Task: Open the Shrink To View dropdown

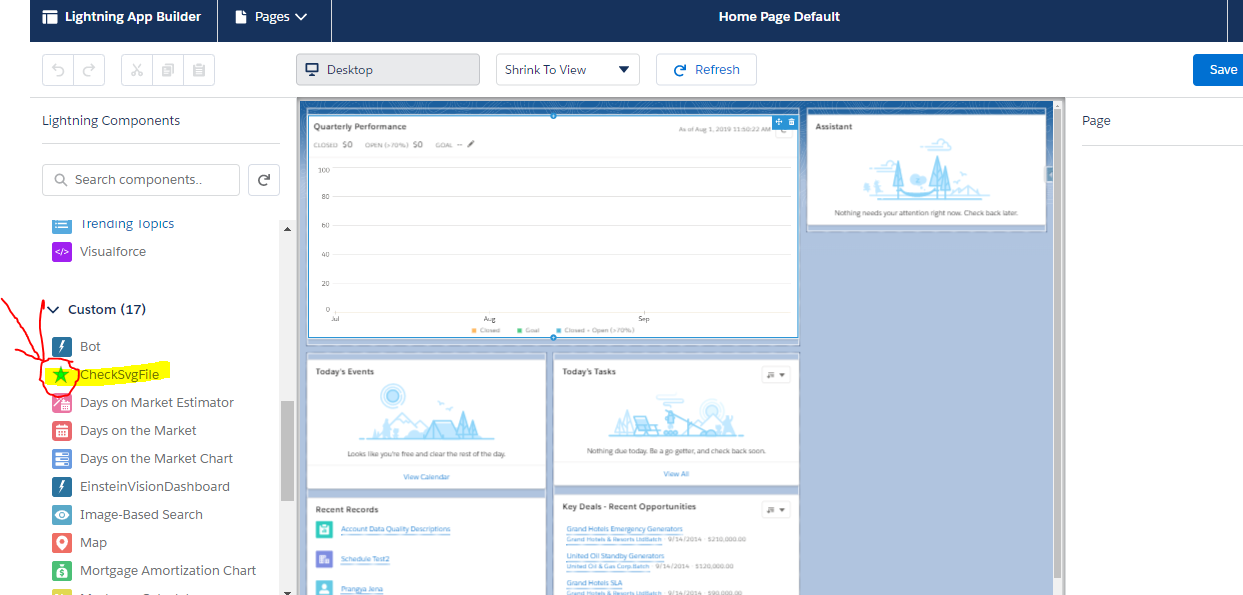Action: click(567, 70)
